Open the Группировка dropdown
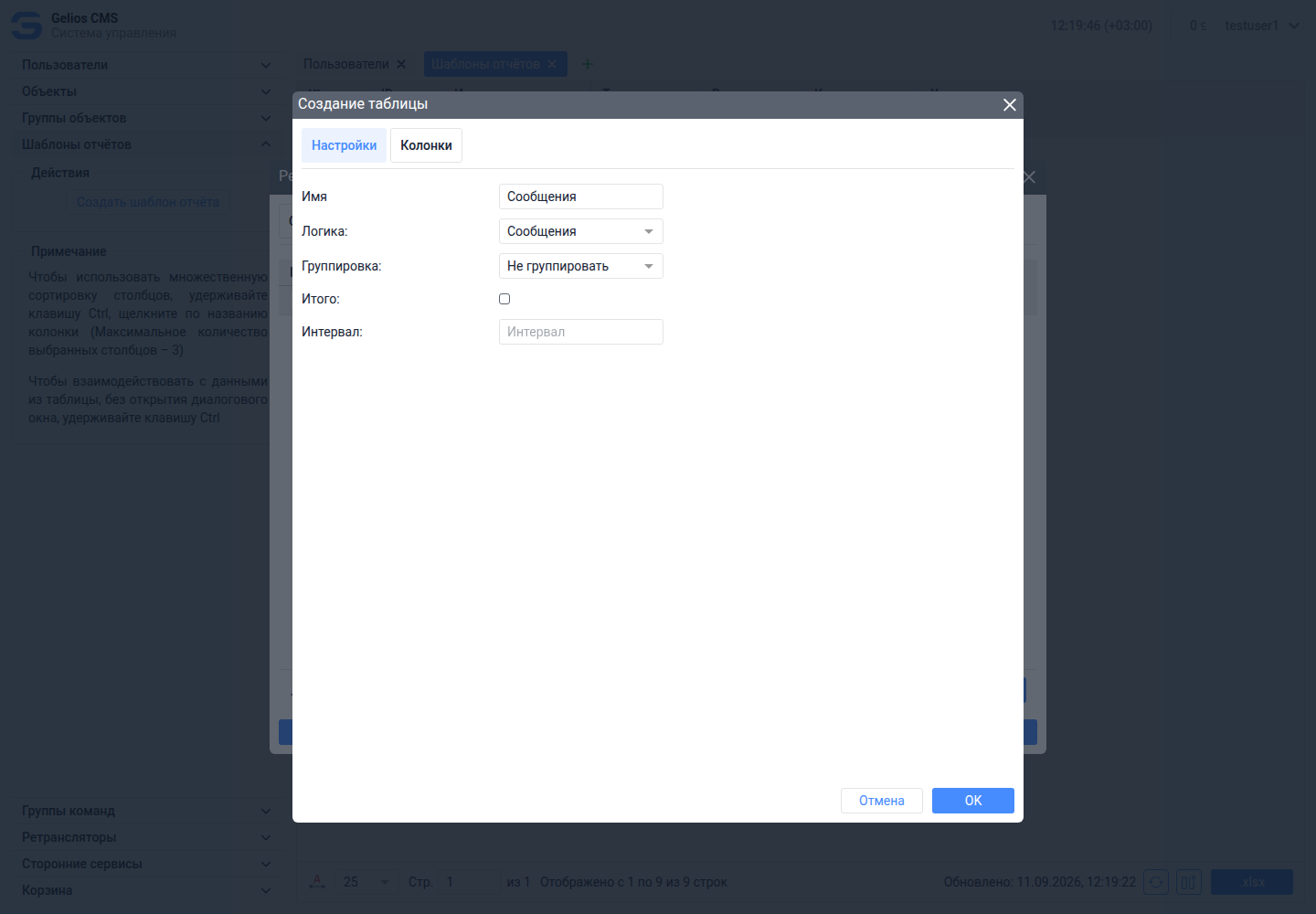The image size is (1316, 914). [x=581, y=266]
